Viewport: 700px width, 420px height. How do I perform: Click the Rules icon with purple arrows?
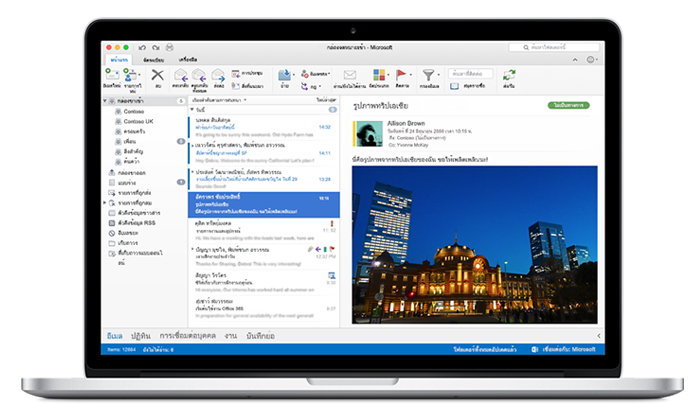(x=305, y=86)
